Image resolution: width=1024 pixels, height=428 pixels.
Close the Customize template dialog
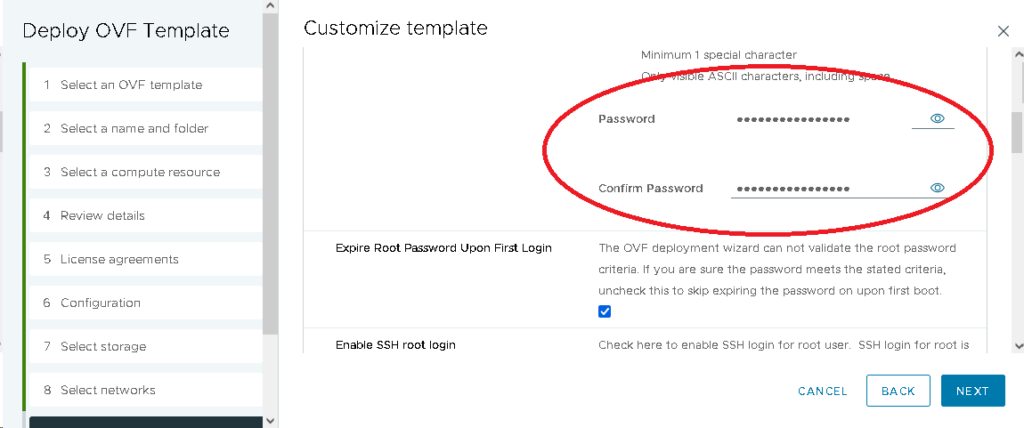click(1003, 32)
